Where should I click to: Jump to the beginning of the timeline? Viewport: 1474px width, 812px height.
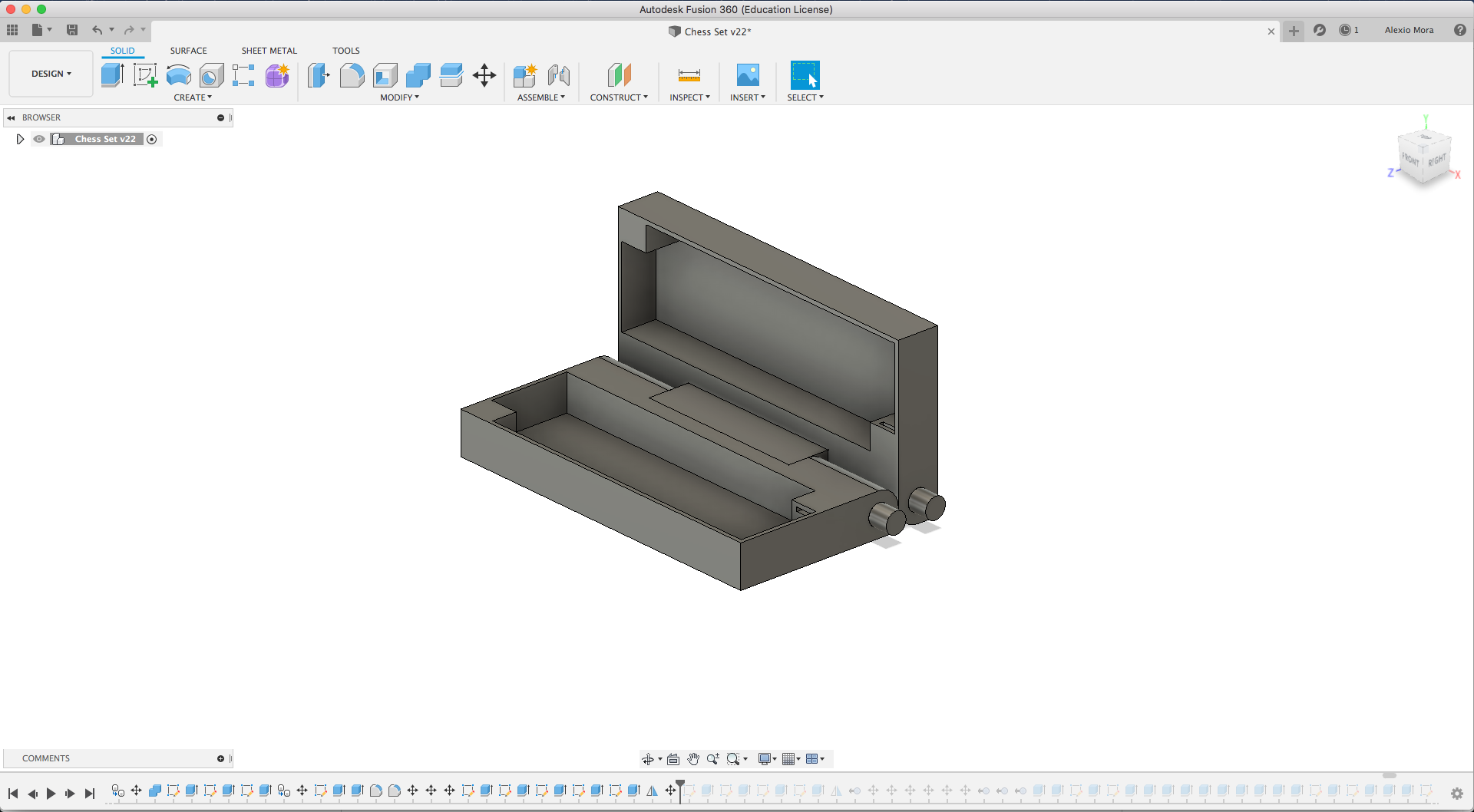pyautogui.click(x=13, y=794)
